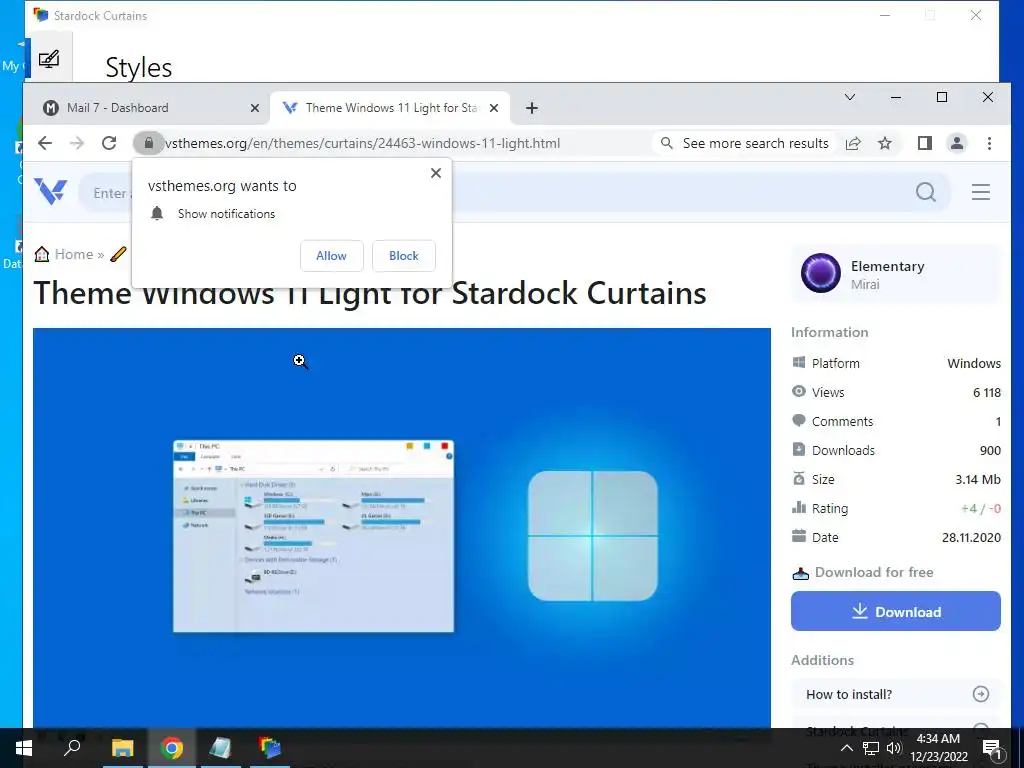Click Chrome icon in the taskbar
The width and height of the screenshot is (1024, 768).
coord(172,748)
